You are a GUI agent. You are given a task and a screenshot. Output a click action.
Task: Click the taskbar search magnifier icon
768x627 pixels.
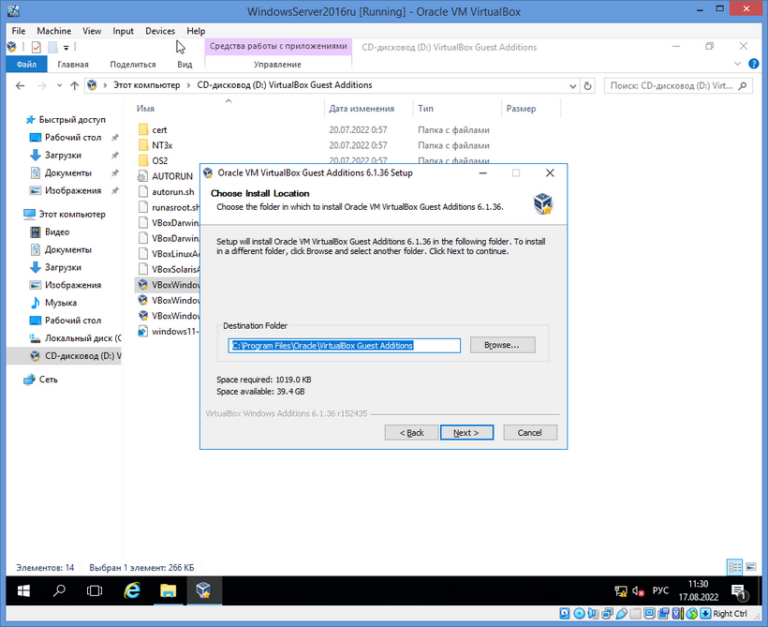(x=59, y=590)
